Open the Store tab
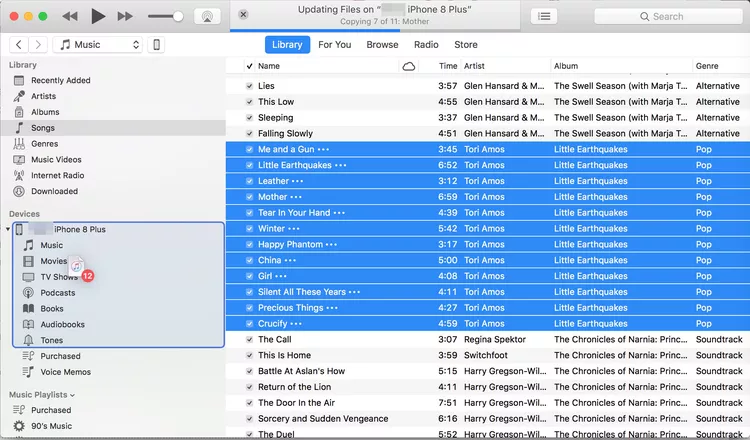 coord(465,44)
